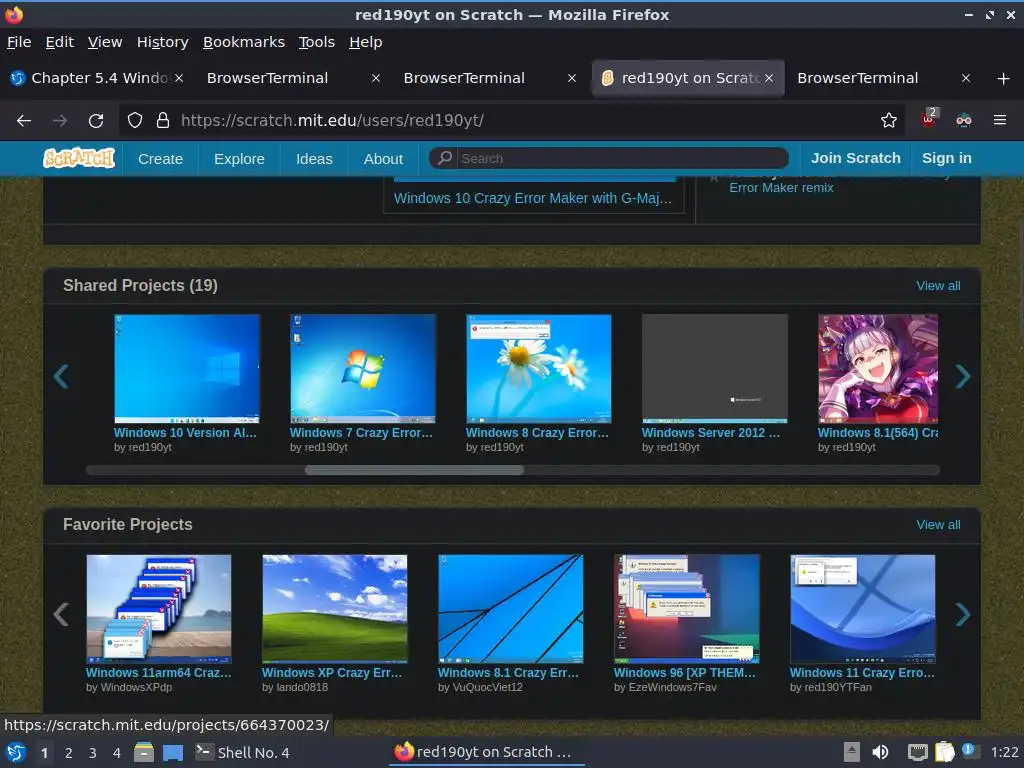
Task: Show previous Favorite Projects with left arrow
Action: coord(61,615)
